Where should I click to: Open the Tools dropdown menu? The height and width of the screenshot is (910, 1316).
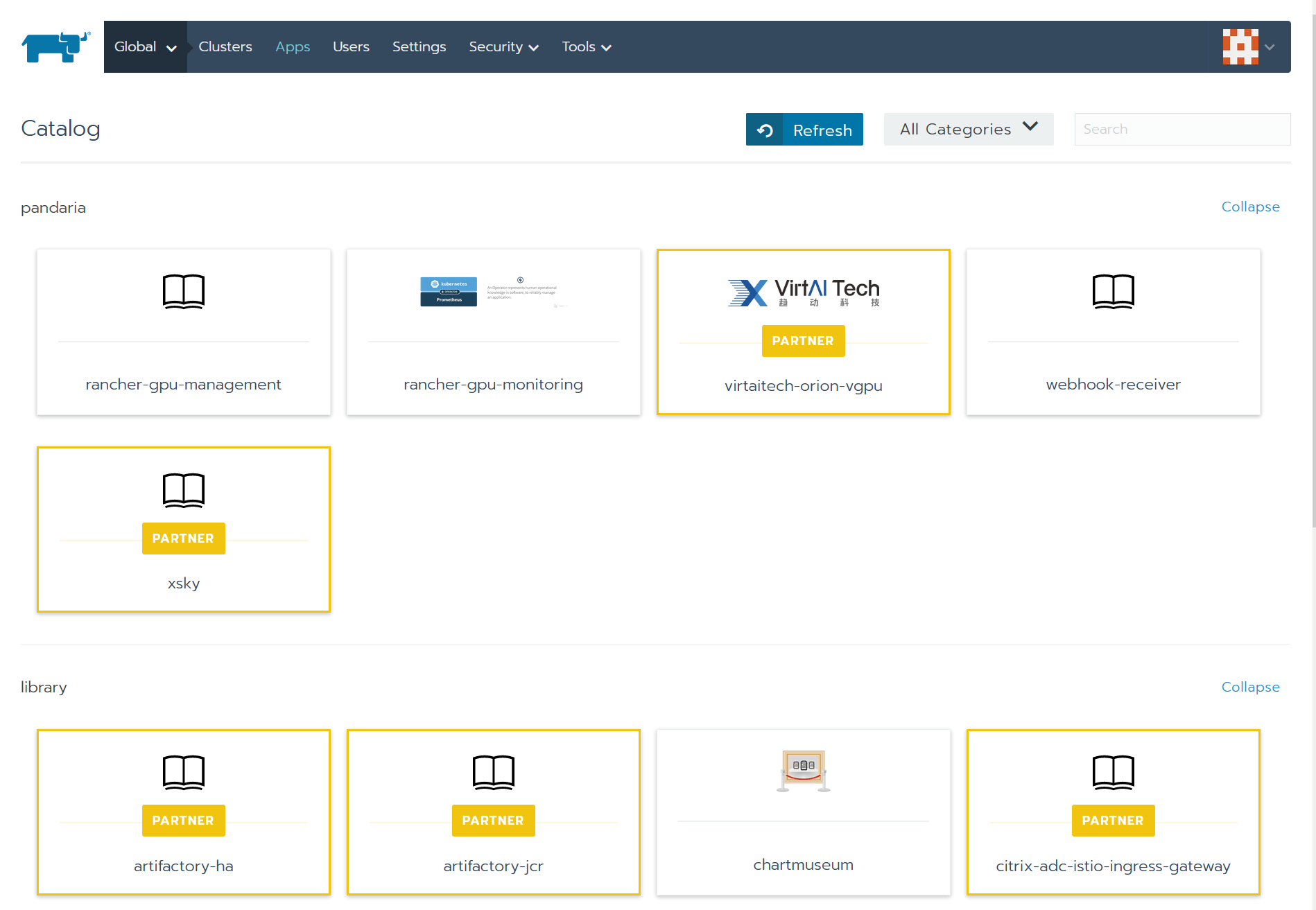point(586,46)
